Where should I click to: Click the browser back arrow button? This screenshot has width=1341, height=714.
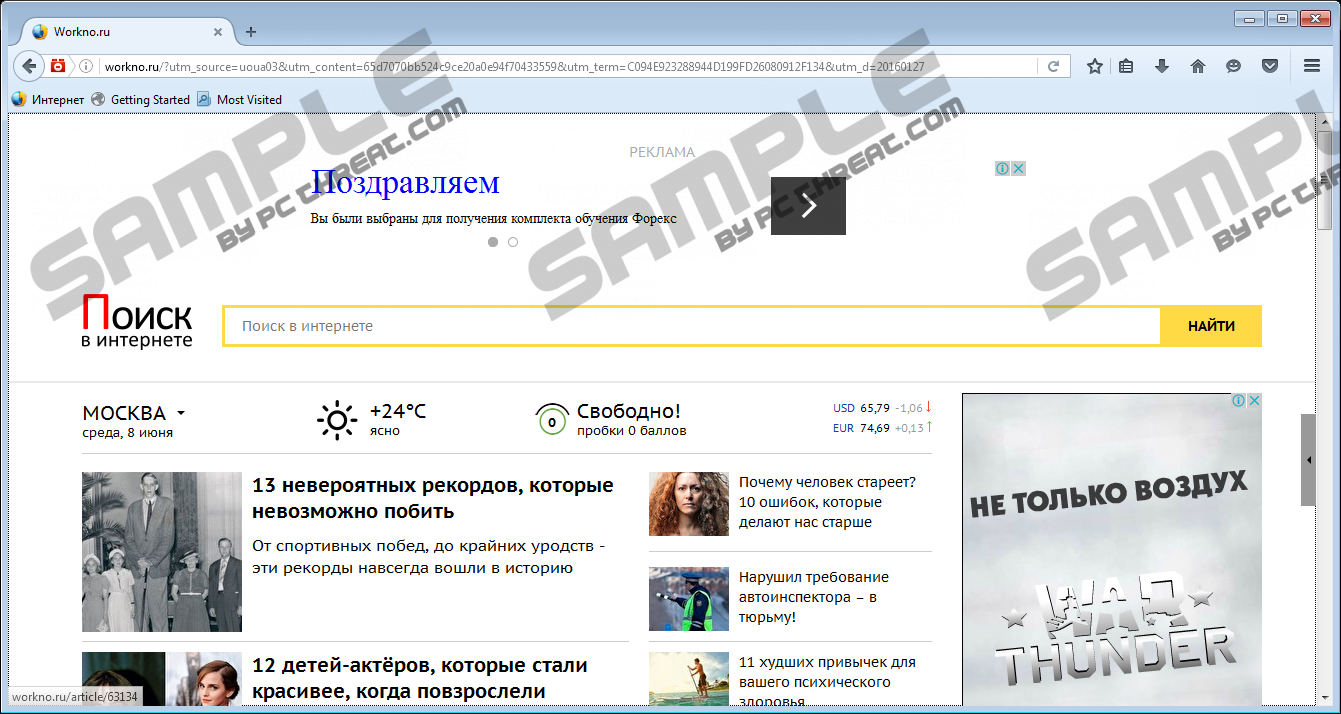pyautogui.click(x=27, y=66)
